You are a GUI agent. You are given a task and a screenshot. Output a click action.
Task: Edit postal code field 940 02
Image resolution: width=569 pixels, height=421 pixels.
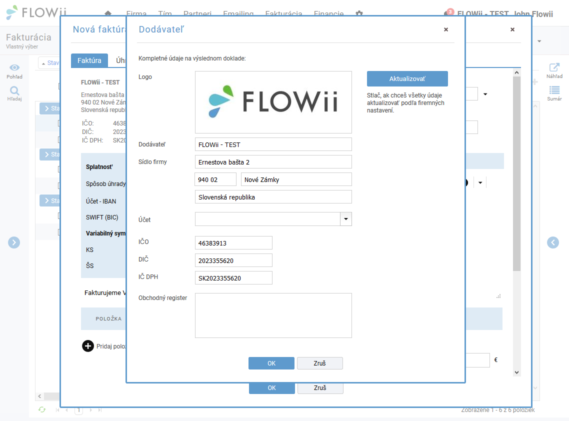click(216, 179)
